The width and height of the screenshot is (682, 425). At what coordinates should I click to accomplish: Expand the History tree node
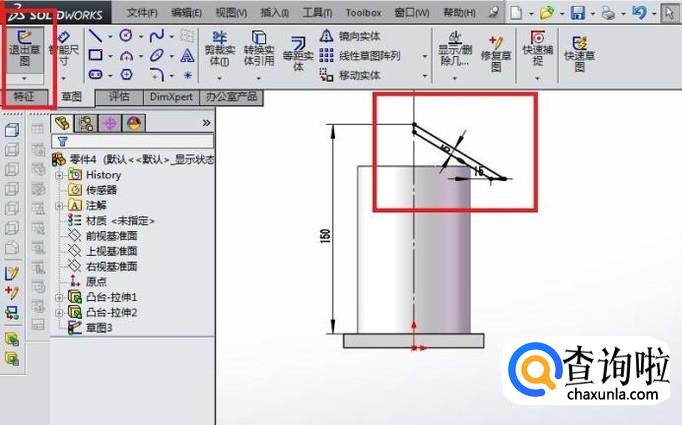click(x=59, y=175)
